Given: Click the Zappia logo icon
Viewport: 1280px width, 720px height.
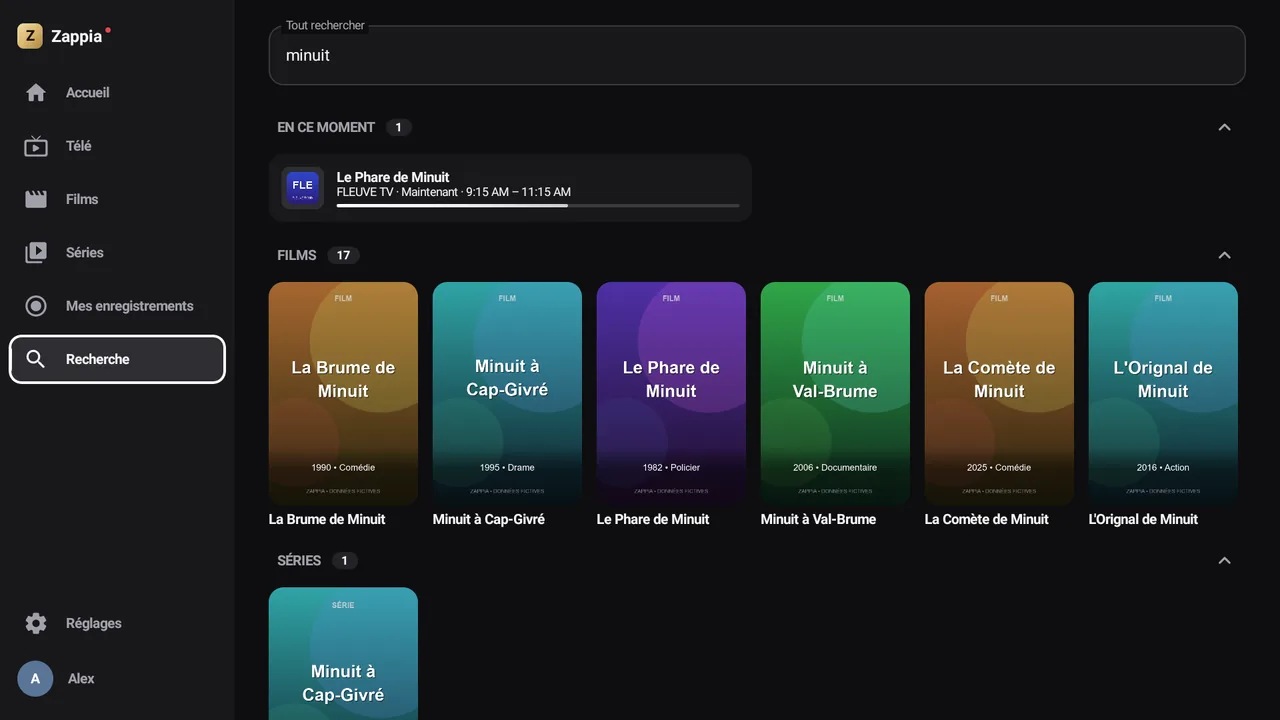Looking at the screenshot, I should (30, 36).
